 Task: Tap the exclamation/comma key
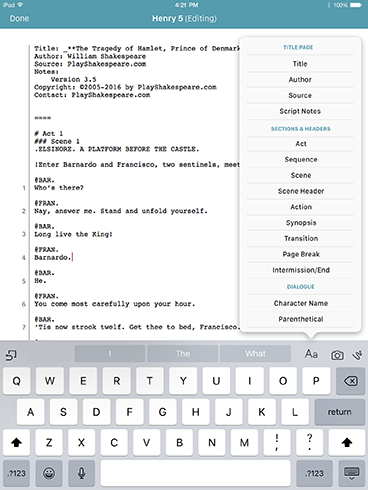point(277,443)
